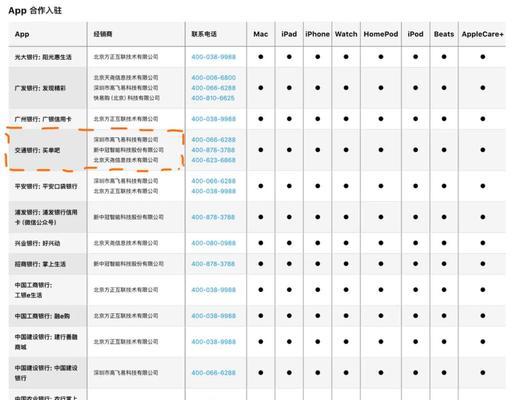514x400 pixels.
Task: Click the 400-810-6625 phone link in 广发银行 row
Action: [213, 98]
